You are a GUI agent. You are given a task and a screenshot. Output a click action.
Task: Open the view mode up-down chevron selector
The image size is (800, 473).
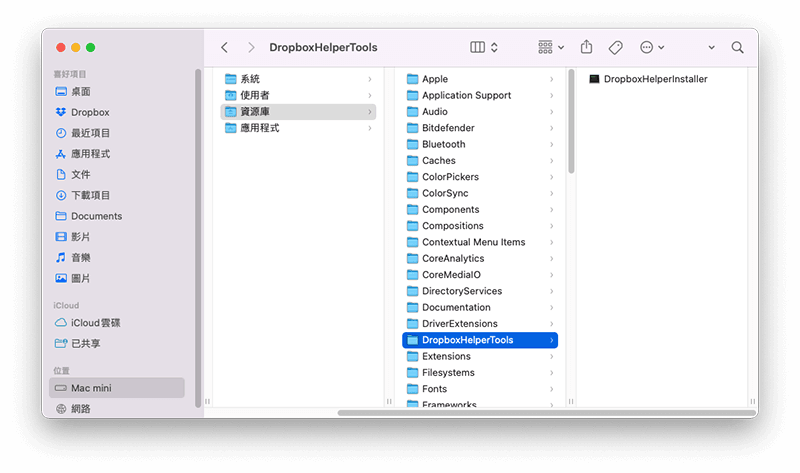tap(494, 47)
